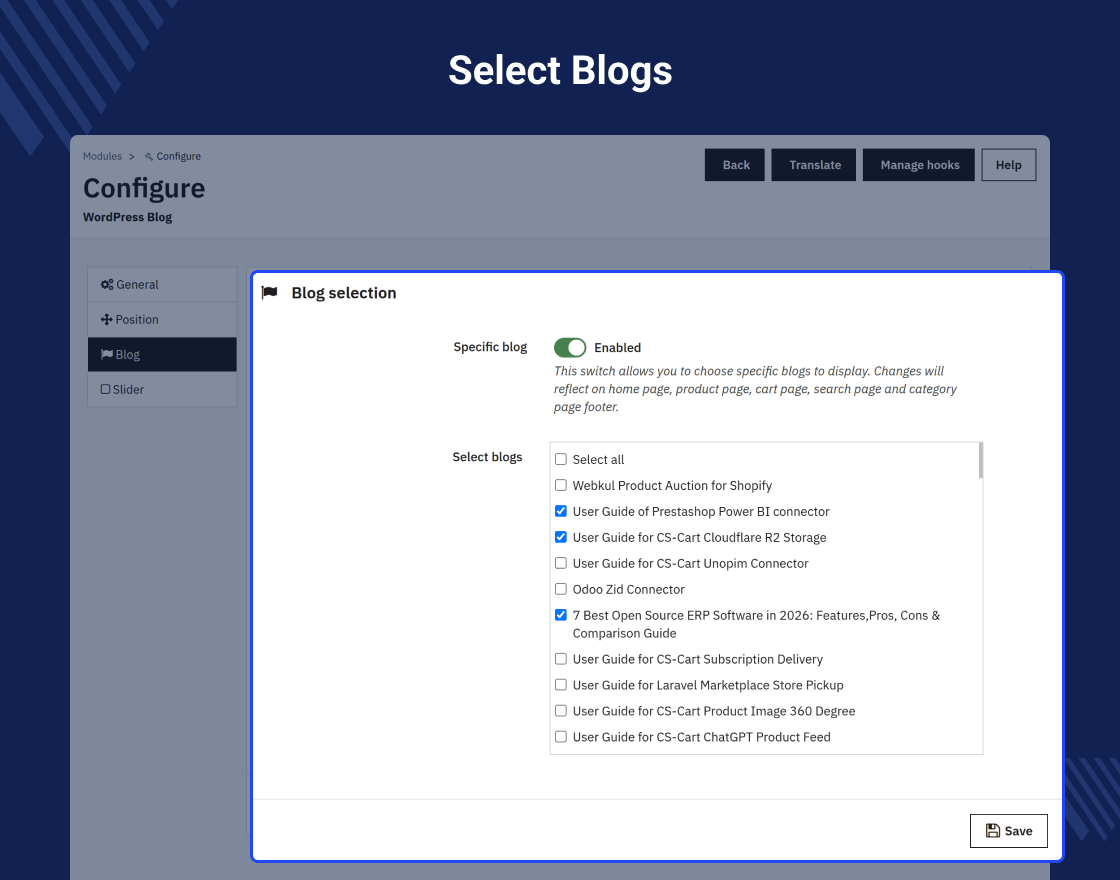
Task: Open the Slider settings tab
Action: [x=162, y=389]
